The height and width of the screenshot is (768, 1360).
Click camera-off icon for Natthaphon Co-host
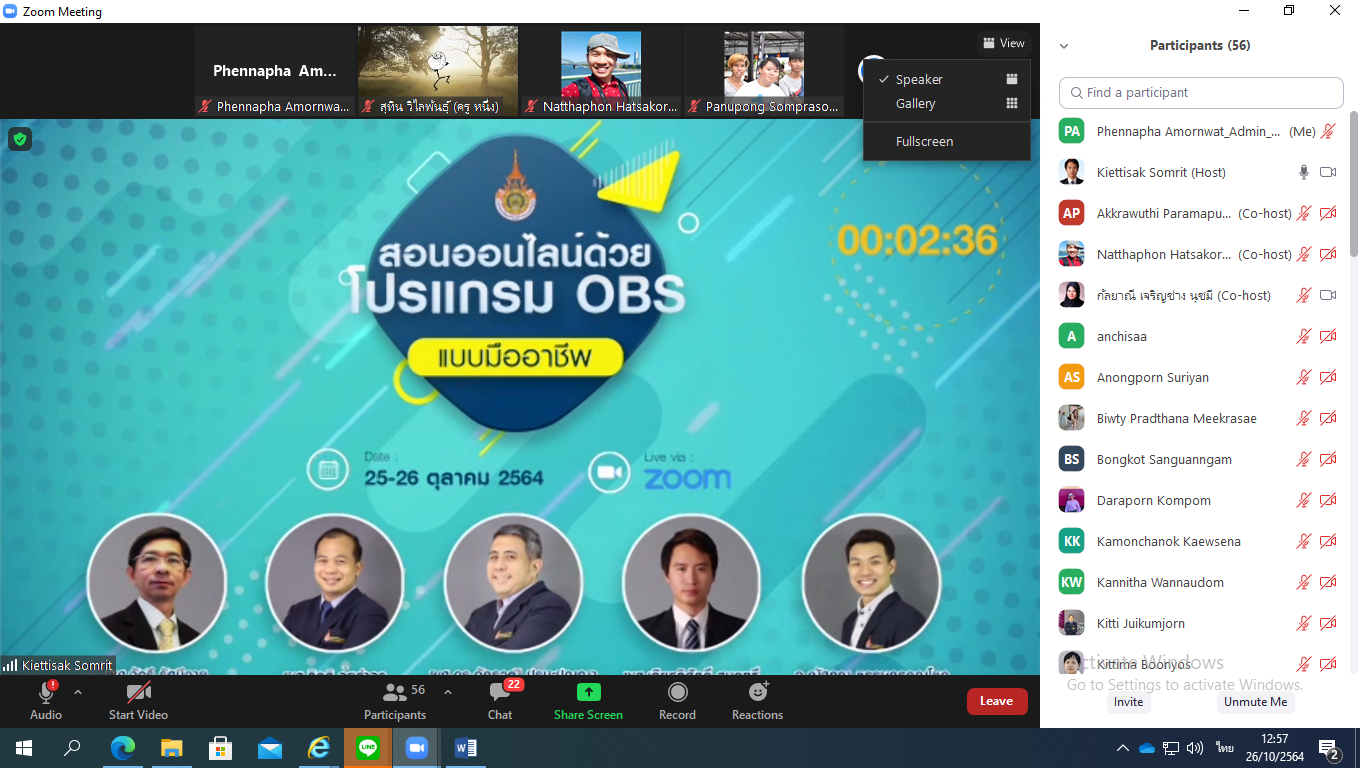click(x=1328, y=254)
